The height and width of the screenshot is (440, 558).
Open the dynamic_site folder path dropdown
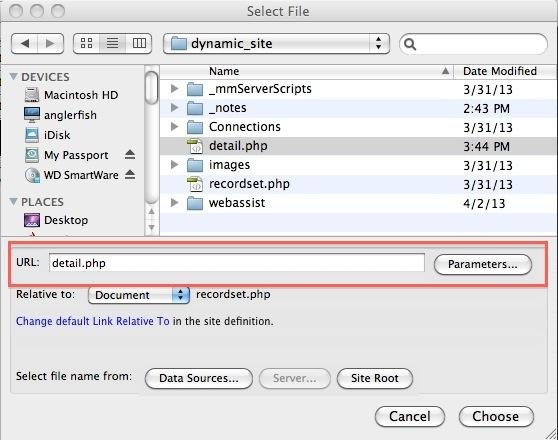276,44
